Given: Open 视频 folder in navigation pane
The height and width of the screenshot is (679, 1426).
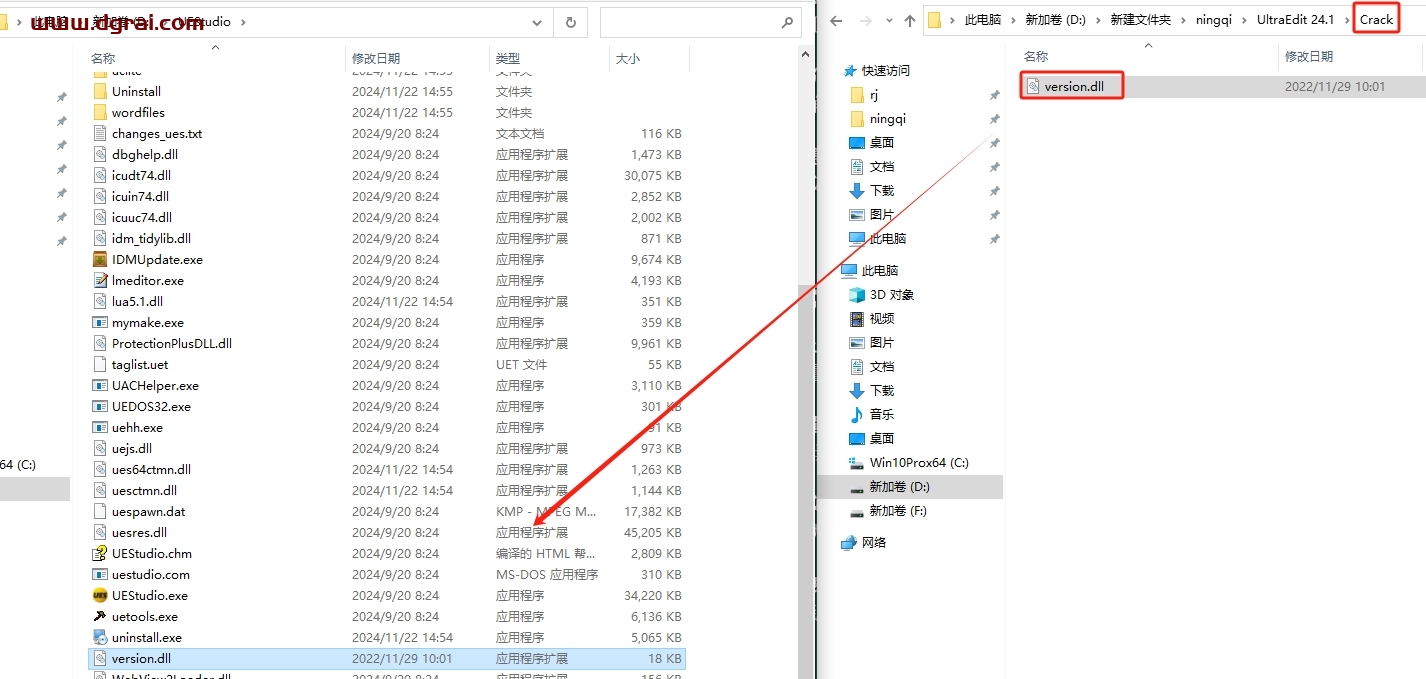Looking at the screenshot, I should tap(871, 318).
